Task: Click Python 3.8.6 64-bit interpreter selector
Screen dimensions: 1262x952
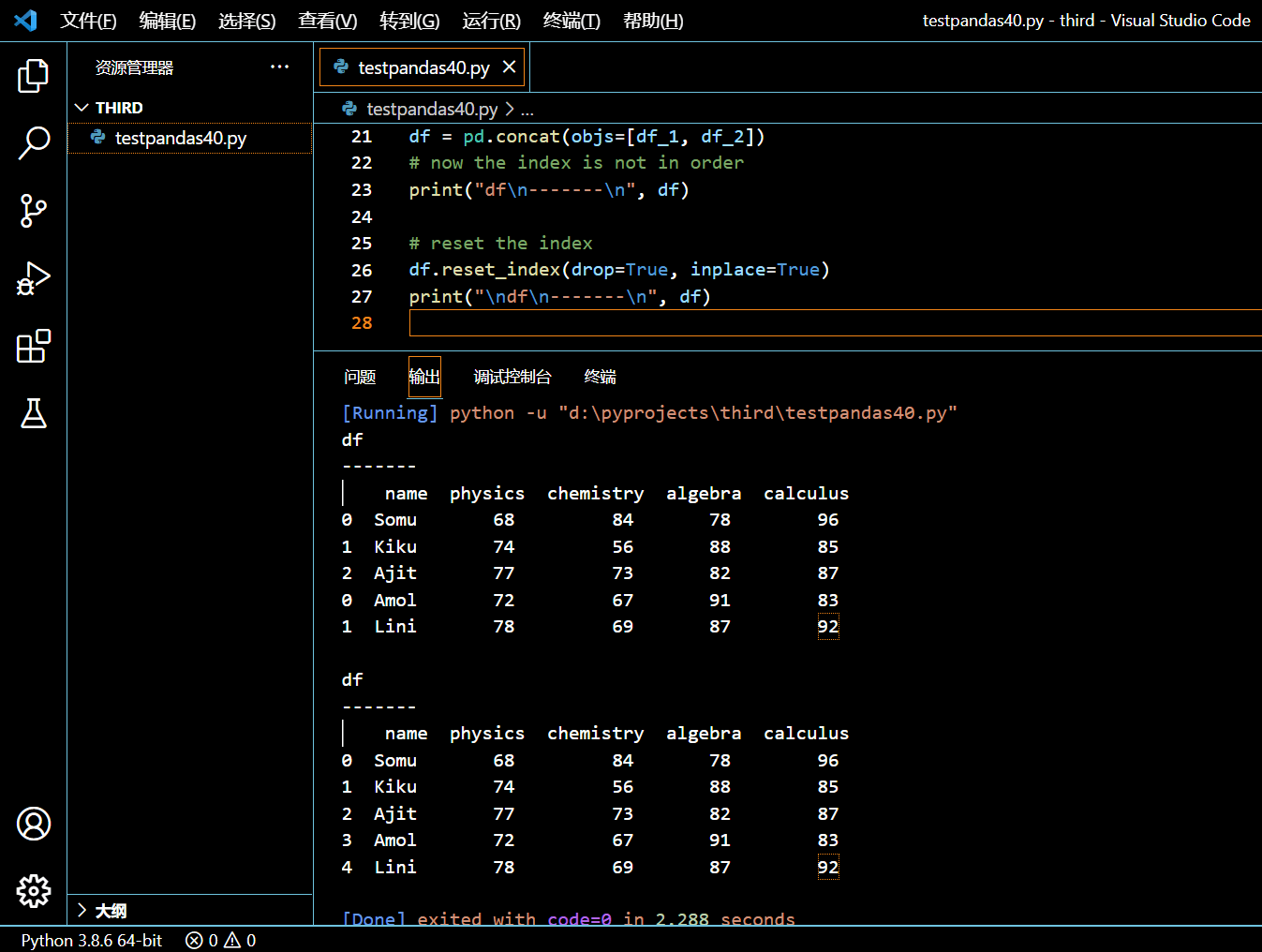Action: [92, 940]
